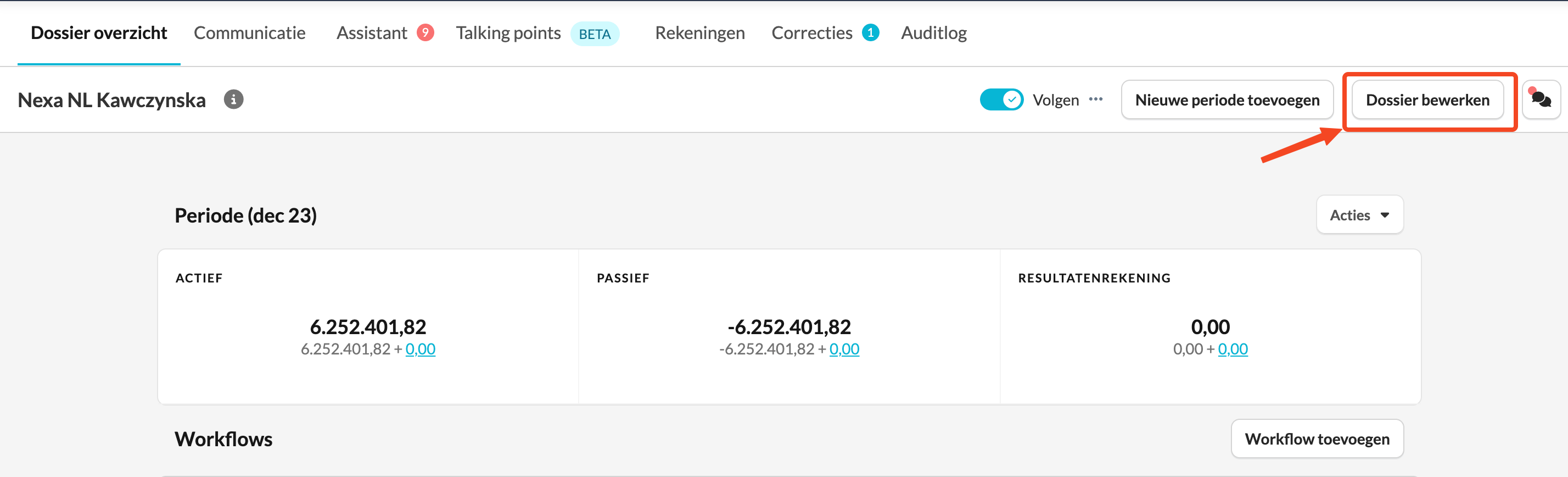Go to the Talking points tab

508,33
